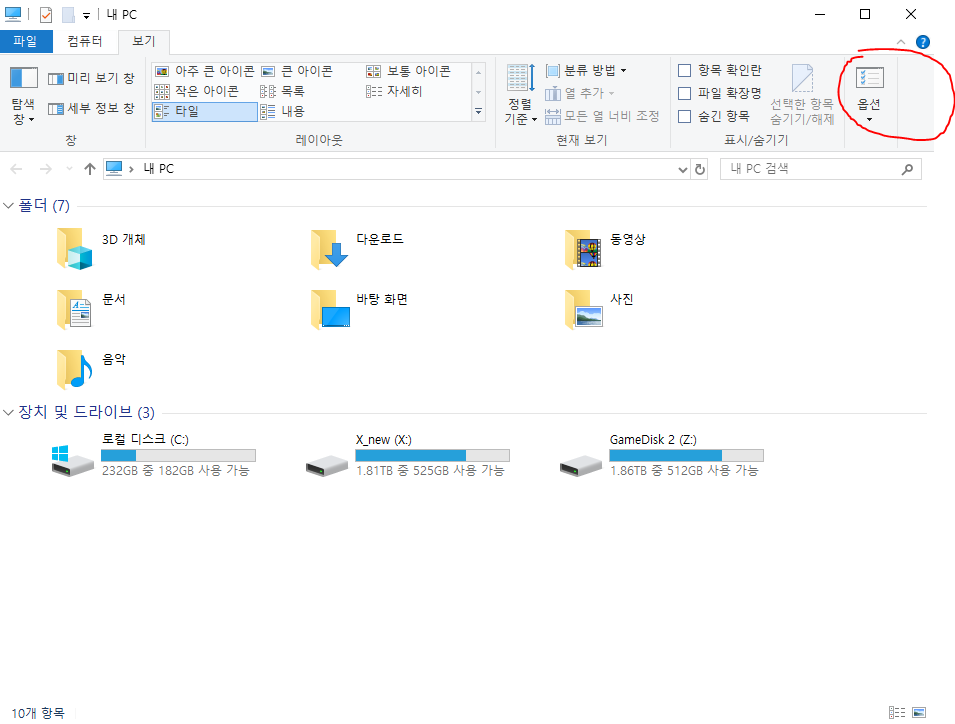955x724 pixels.
Task: Enable 숨긴 항목 checkbox
Action: point(685,116)
